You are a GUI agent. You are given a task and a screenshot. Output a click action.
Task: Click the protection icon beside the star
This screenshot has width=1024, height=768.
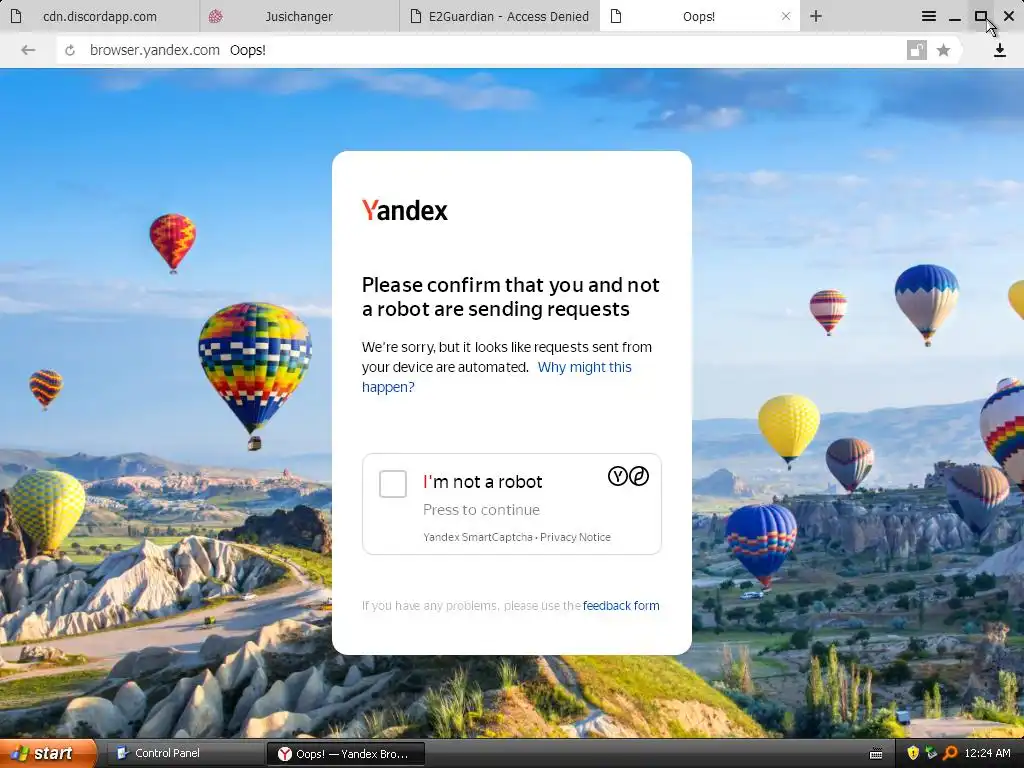917,50
